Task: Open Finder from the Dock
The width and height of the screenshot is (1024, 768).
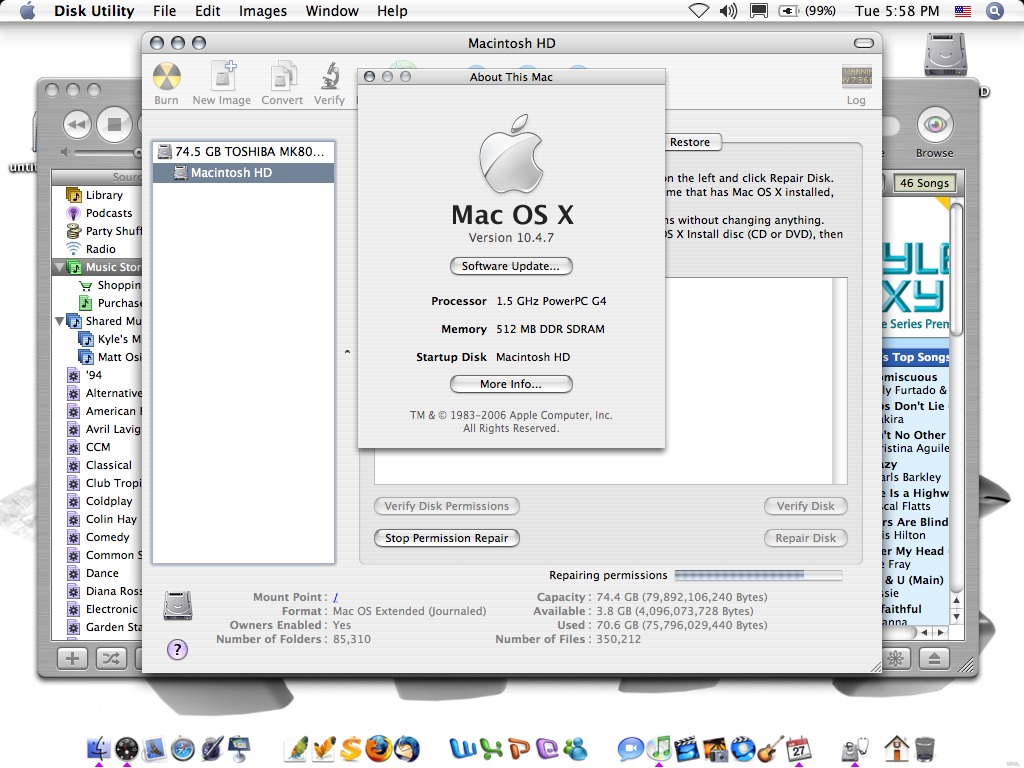Action: 99,748
